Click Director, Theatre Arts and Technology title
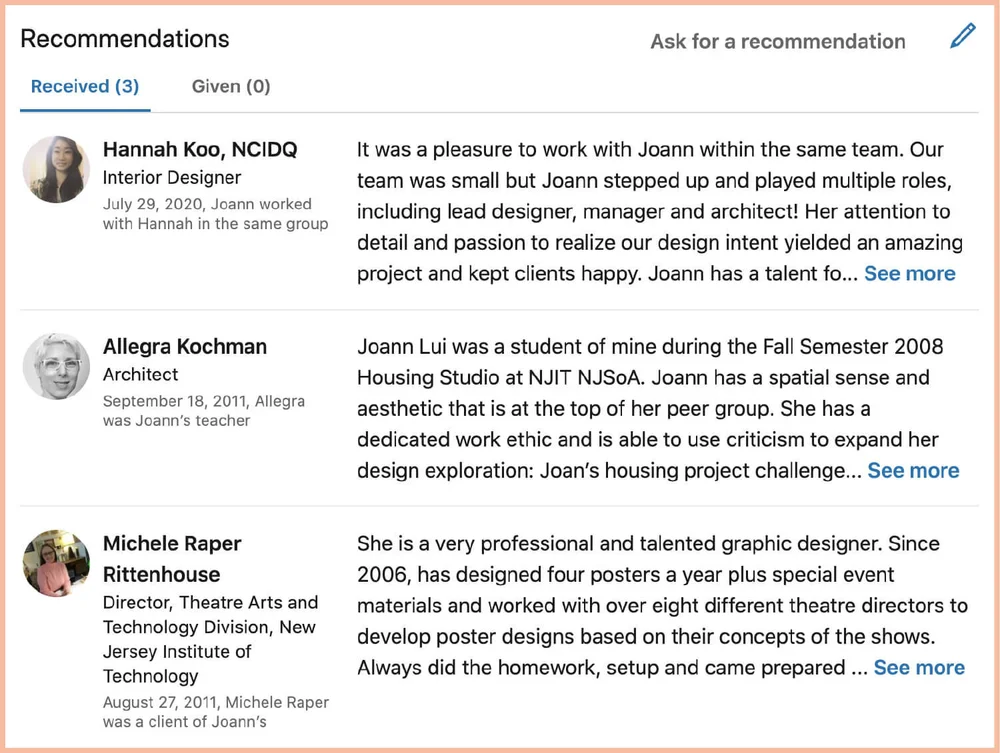The height and width of the screenshot is (753, 1000). click(x=210, y=639)
